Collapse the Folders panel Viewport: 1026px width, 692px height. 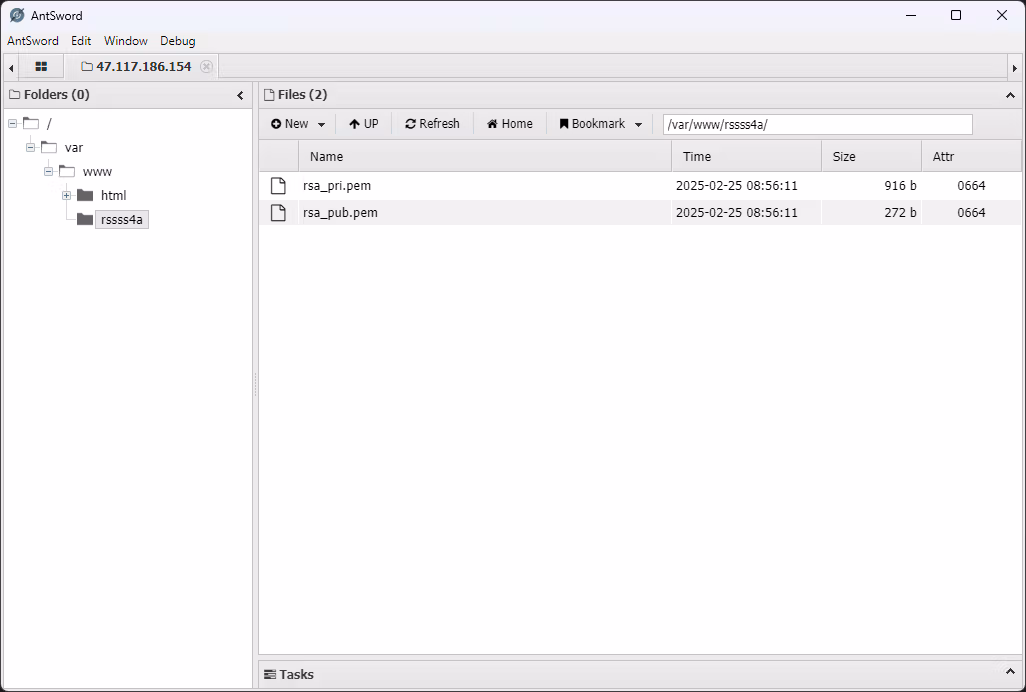click(x=240, y=95)
